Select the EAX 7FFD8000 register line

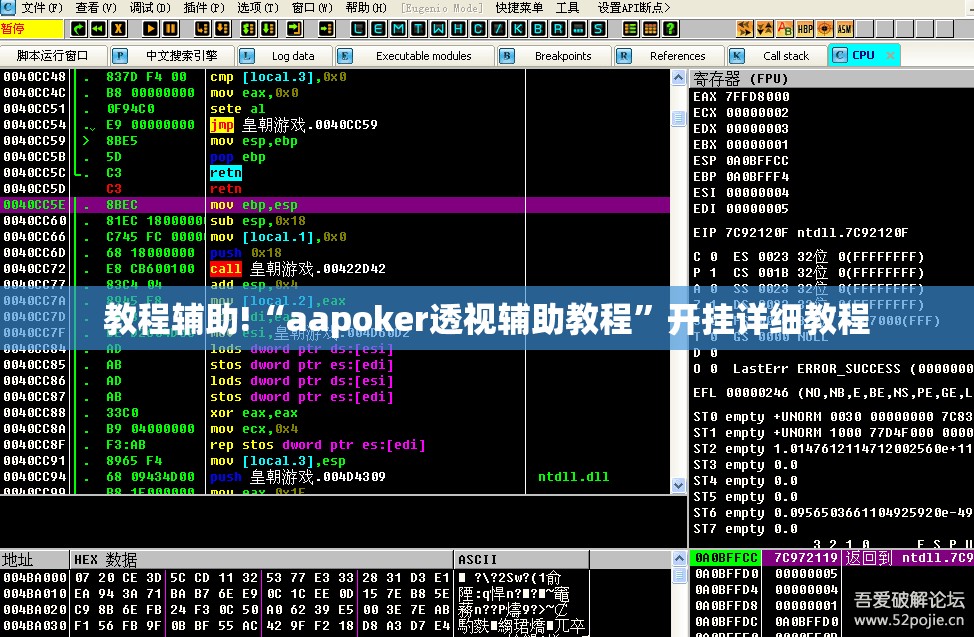[742, 97]
